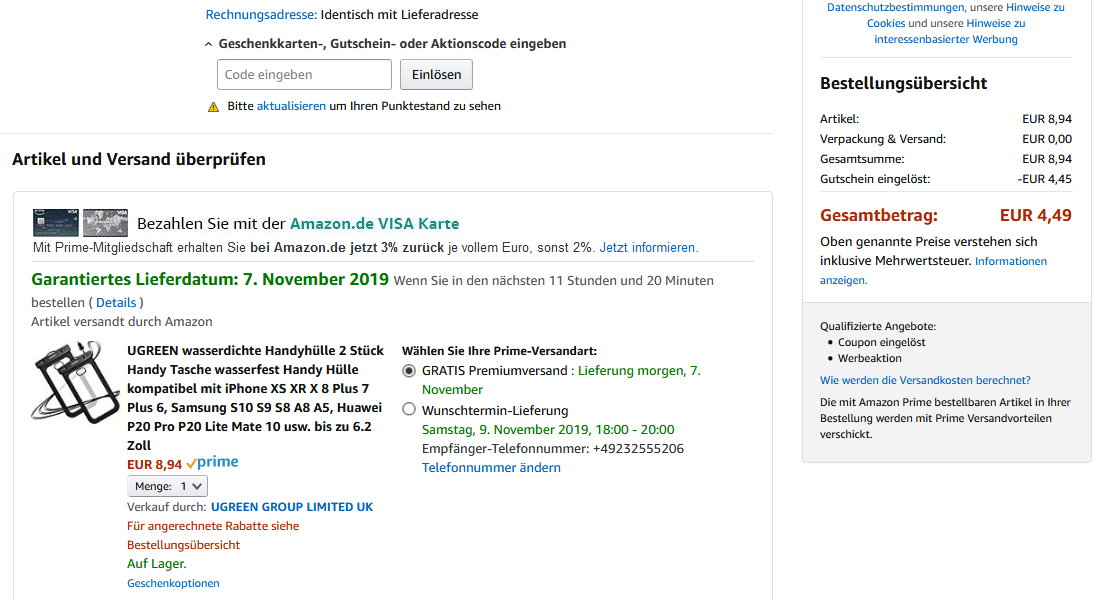Click the Code eingeben input field
Image resolution: width=1119 pixels, height=600 pixels.
[x=304, y=75]
